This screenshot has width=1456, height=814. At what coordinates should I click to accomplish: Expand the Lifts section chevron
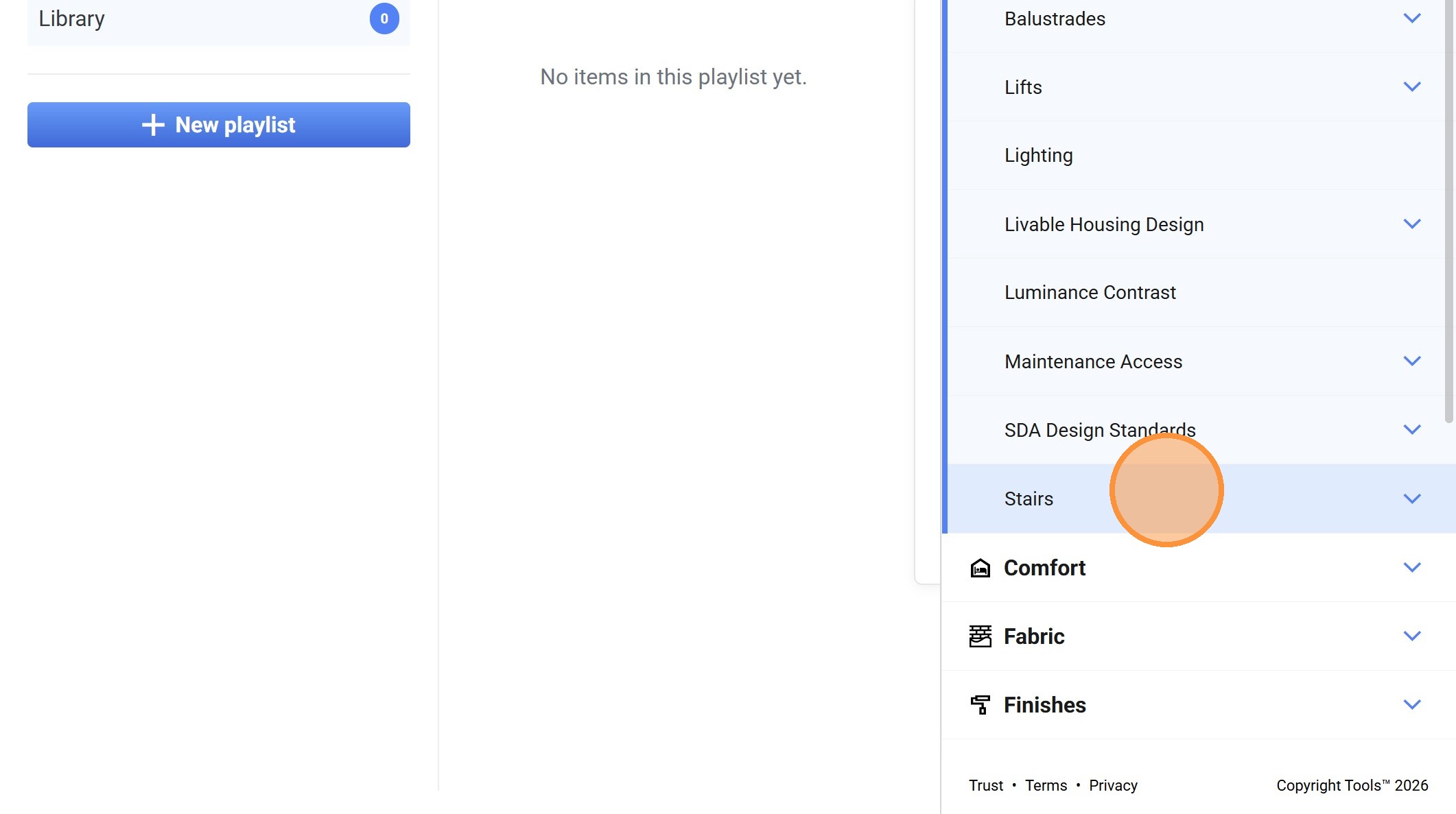pyautogui.click(x=1411, y=87)
